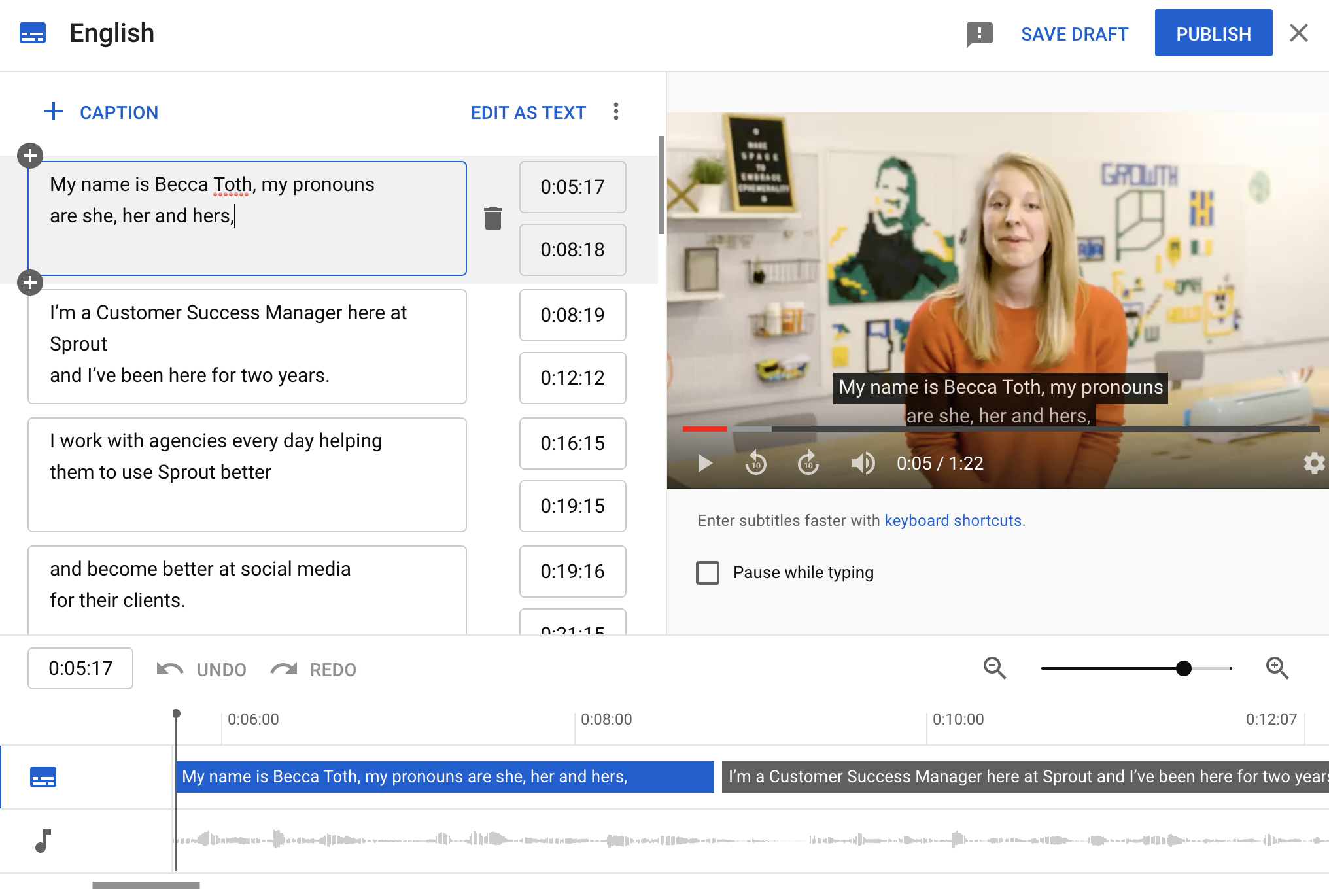
Task: Click the EDIT AS TEXT tab
Action: (x=528, y=112)
